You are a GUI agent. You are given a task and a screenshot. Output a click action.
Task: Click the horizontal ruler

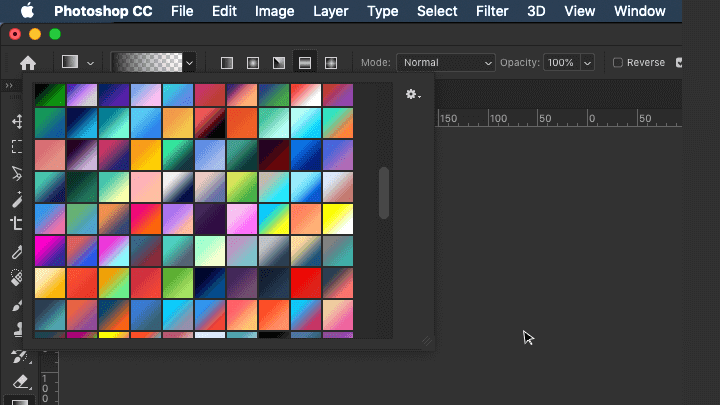[x=559, y=118]
